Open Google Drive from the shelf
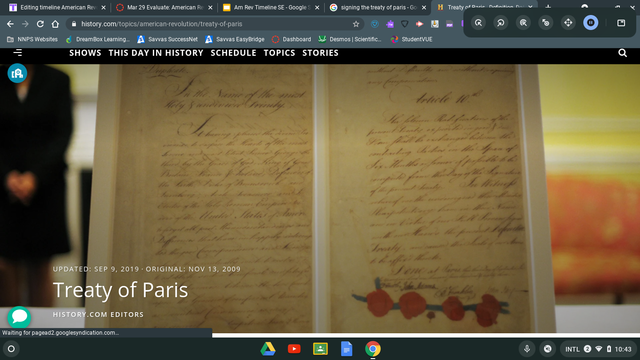640x360 pixels. tap(268, 349)
